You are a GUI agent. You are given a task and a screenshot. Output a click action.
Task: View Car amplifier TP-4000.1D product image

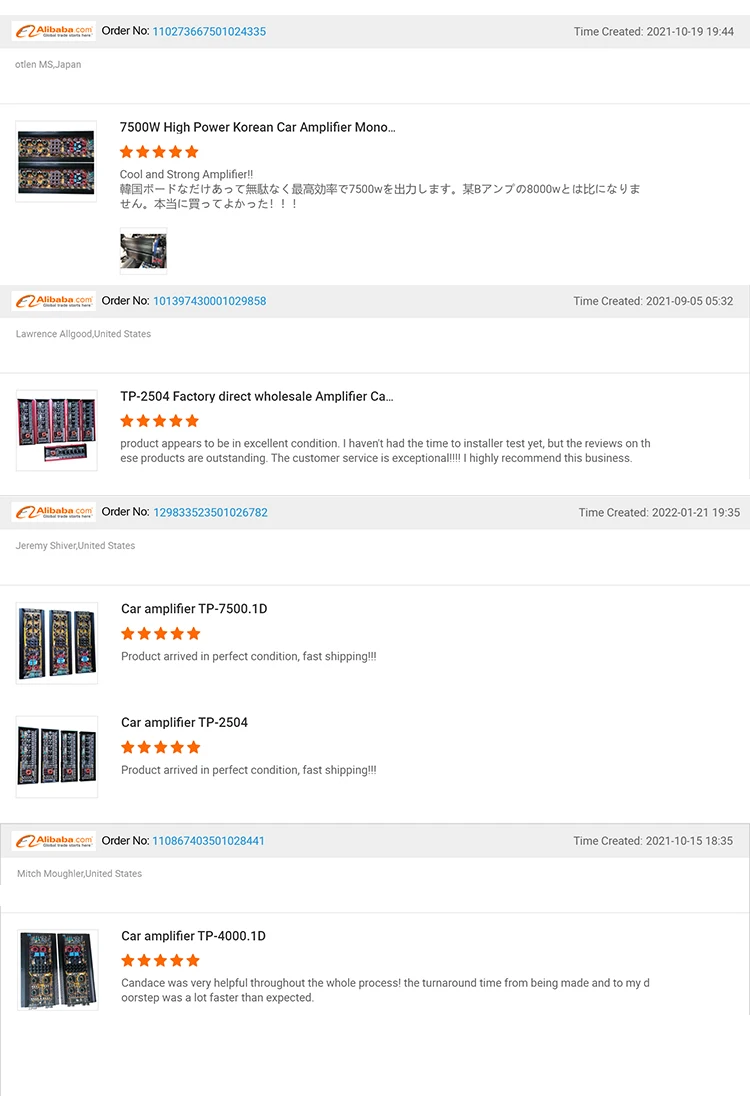coord(57,969)
